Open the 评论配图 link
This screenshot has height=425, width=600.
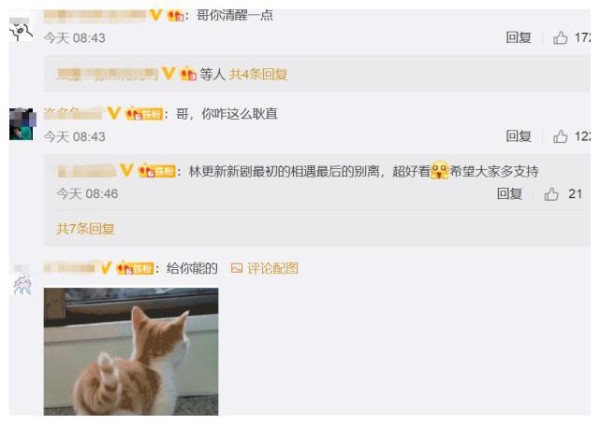tap(273, 268)
